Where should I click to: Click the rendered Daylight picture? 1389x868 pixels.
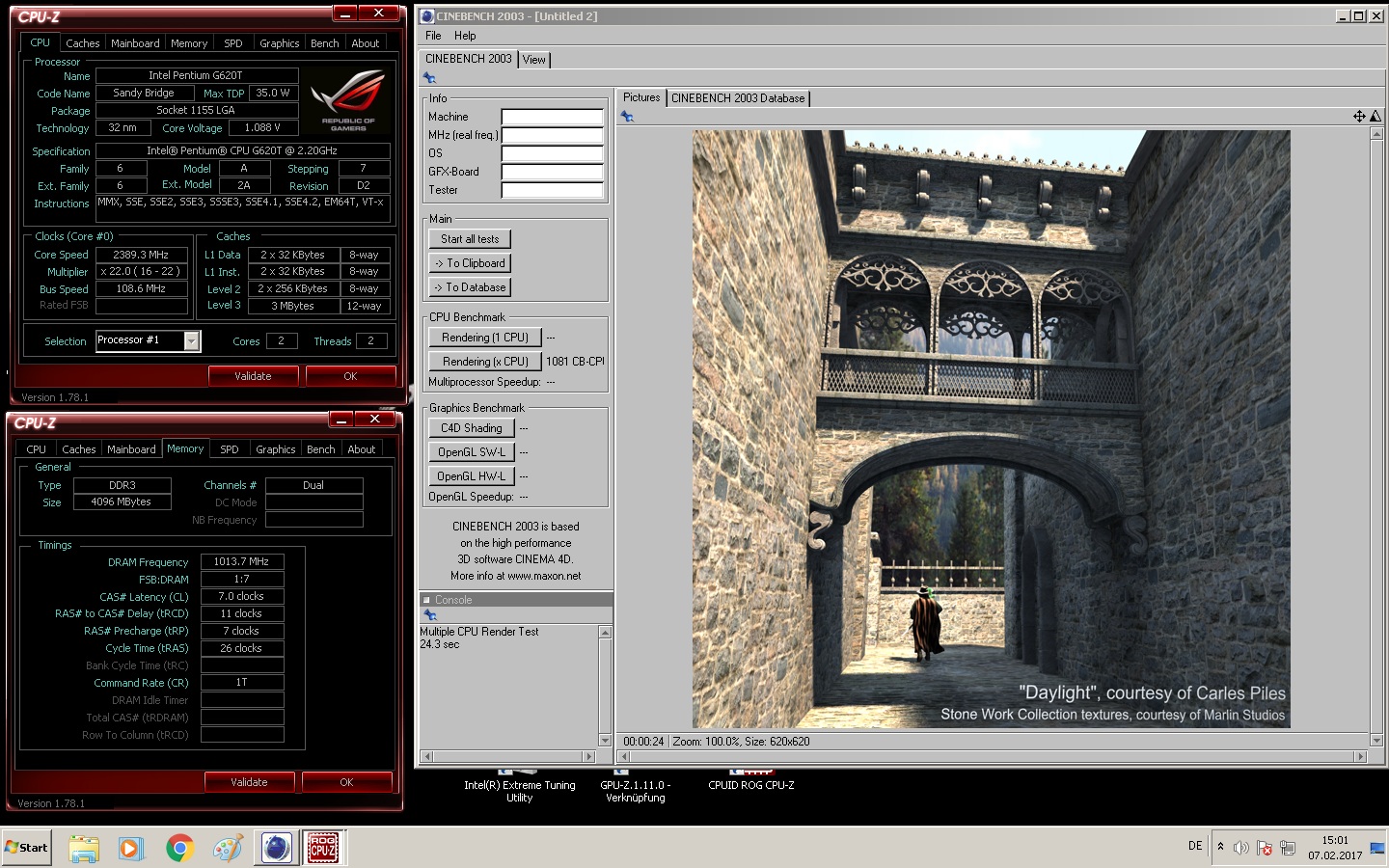pos(991,429)
